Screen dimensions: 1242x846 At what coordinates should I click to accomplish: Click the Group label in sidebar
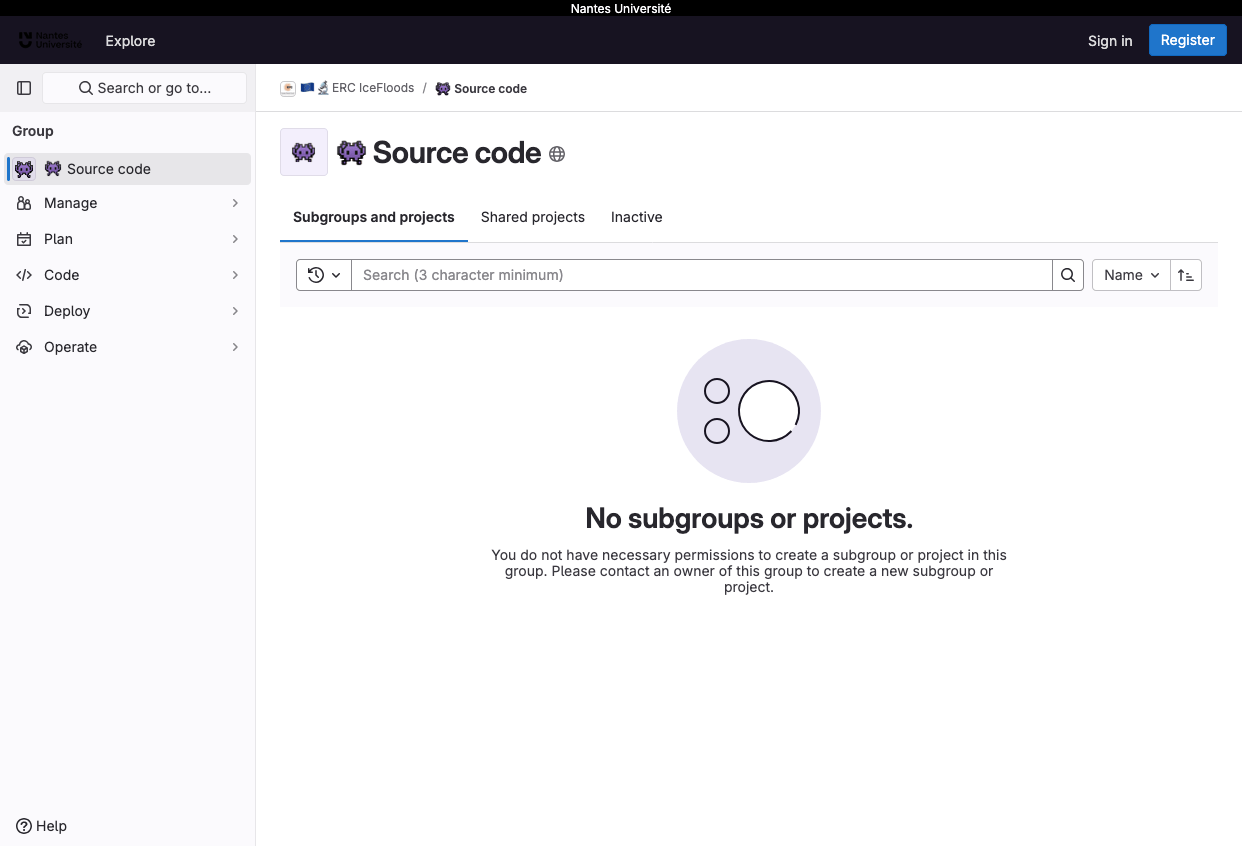pyautogui.click(x=33, y=131)
